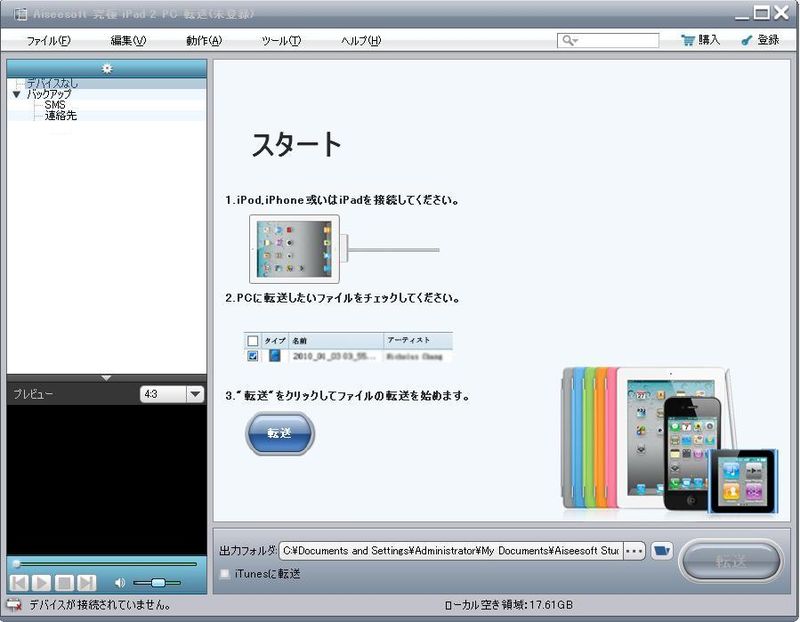800x622 pixels.
Task: Click the magnifier search icon
Action: tap(568, 40)
